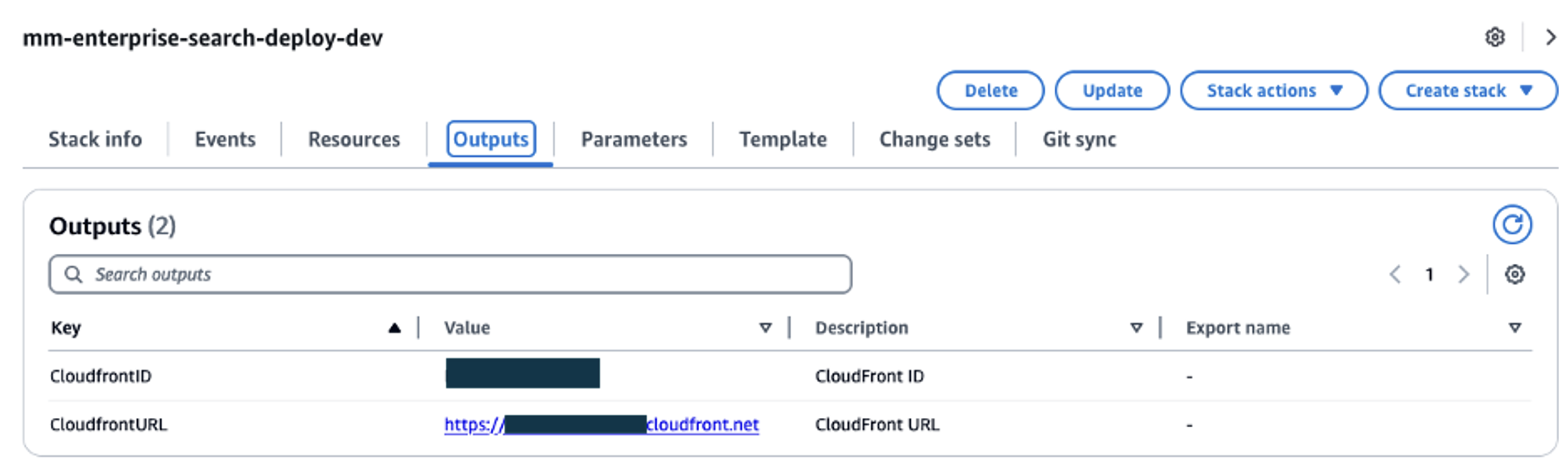Open the cloudfront.net URL link

pos(601,425)
